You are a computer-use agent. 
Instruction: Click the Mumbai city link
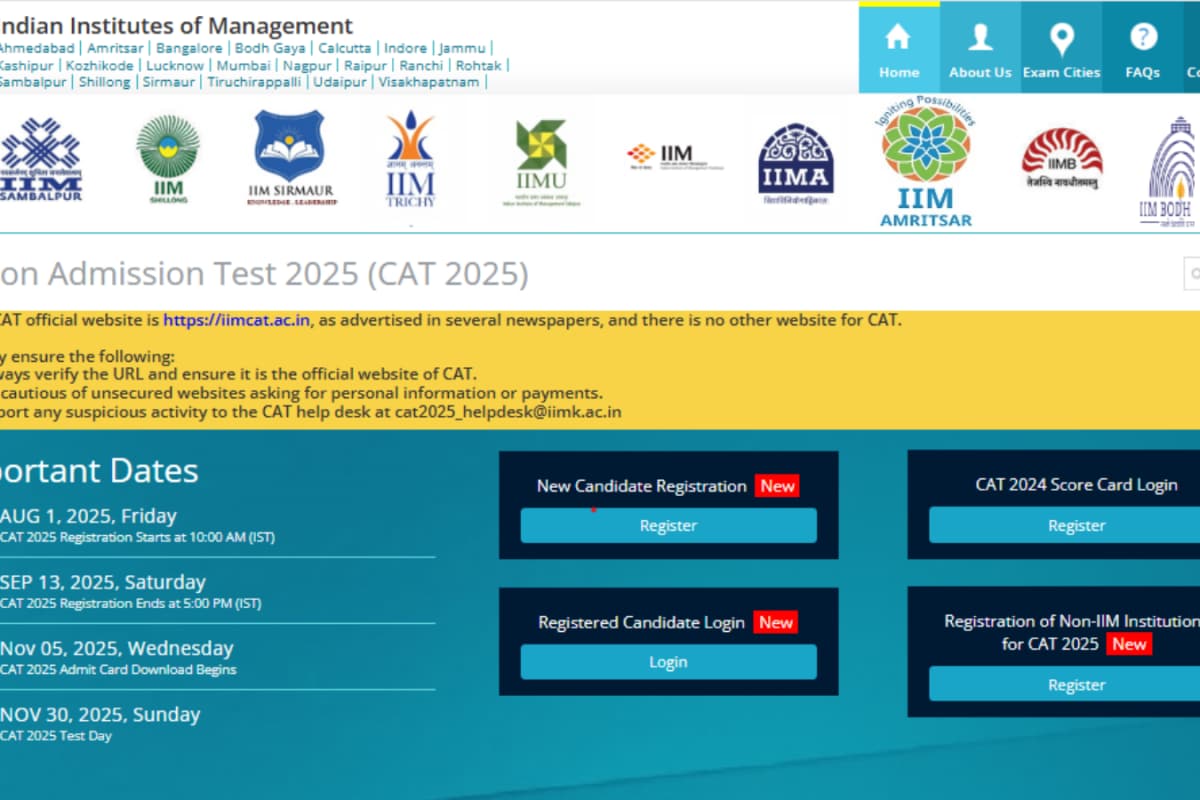(x=243, y=65)
